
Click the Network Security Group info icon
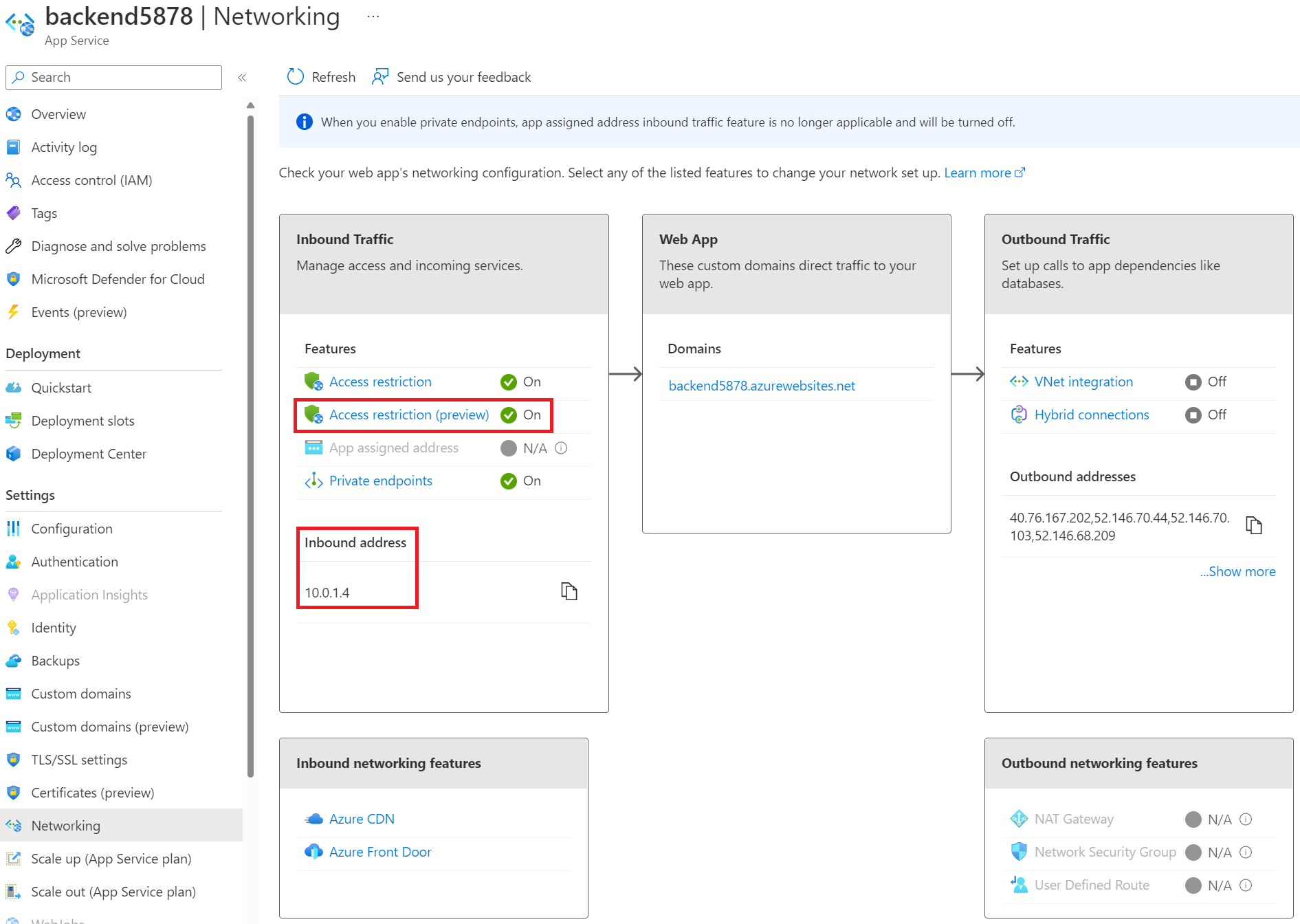pos(1246,852)
